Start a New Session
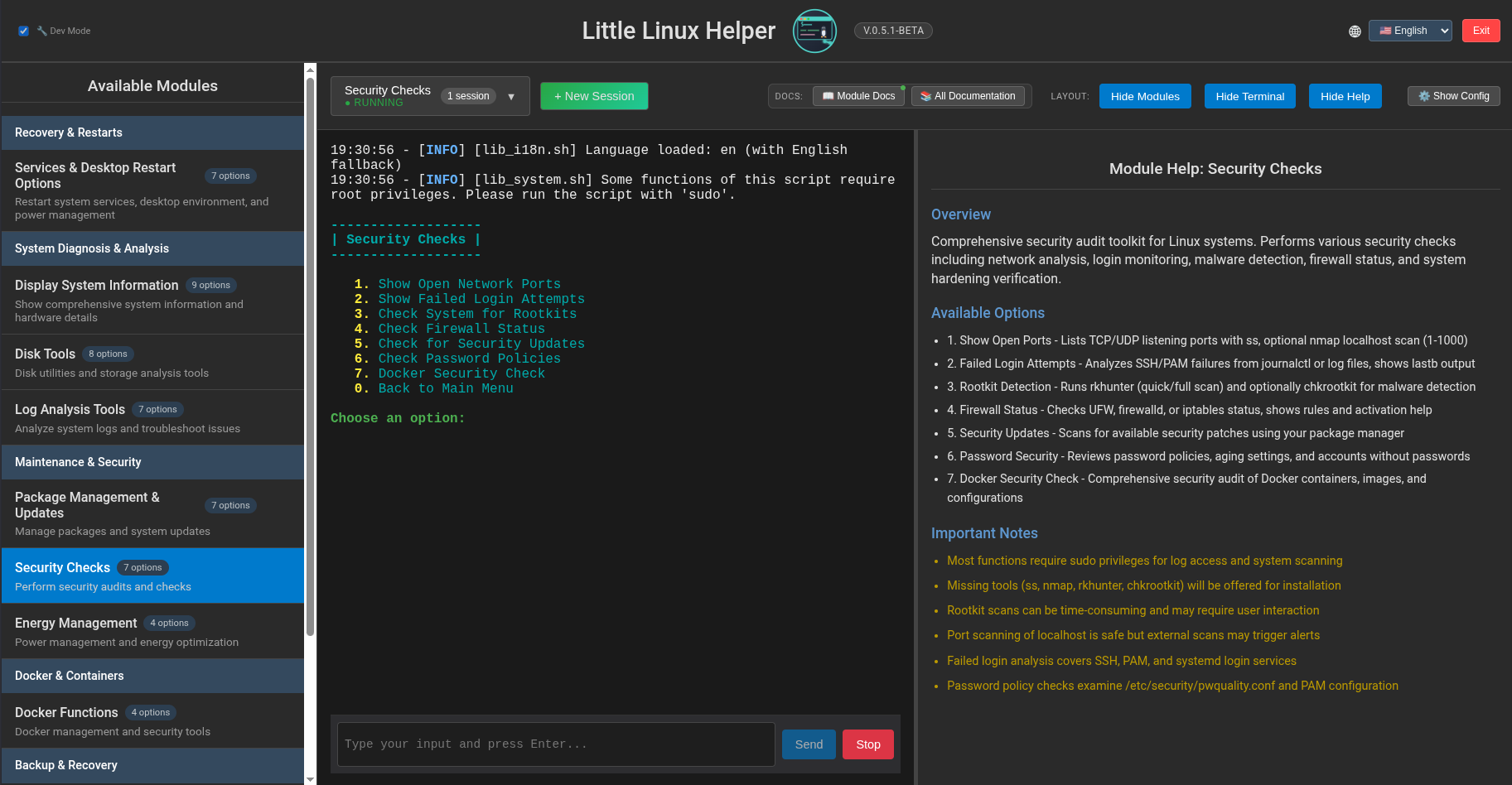This screenshot has width=1512, height=785. click(x=594, y=96)
